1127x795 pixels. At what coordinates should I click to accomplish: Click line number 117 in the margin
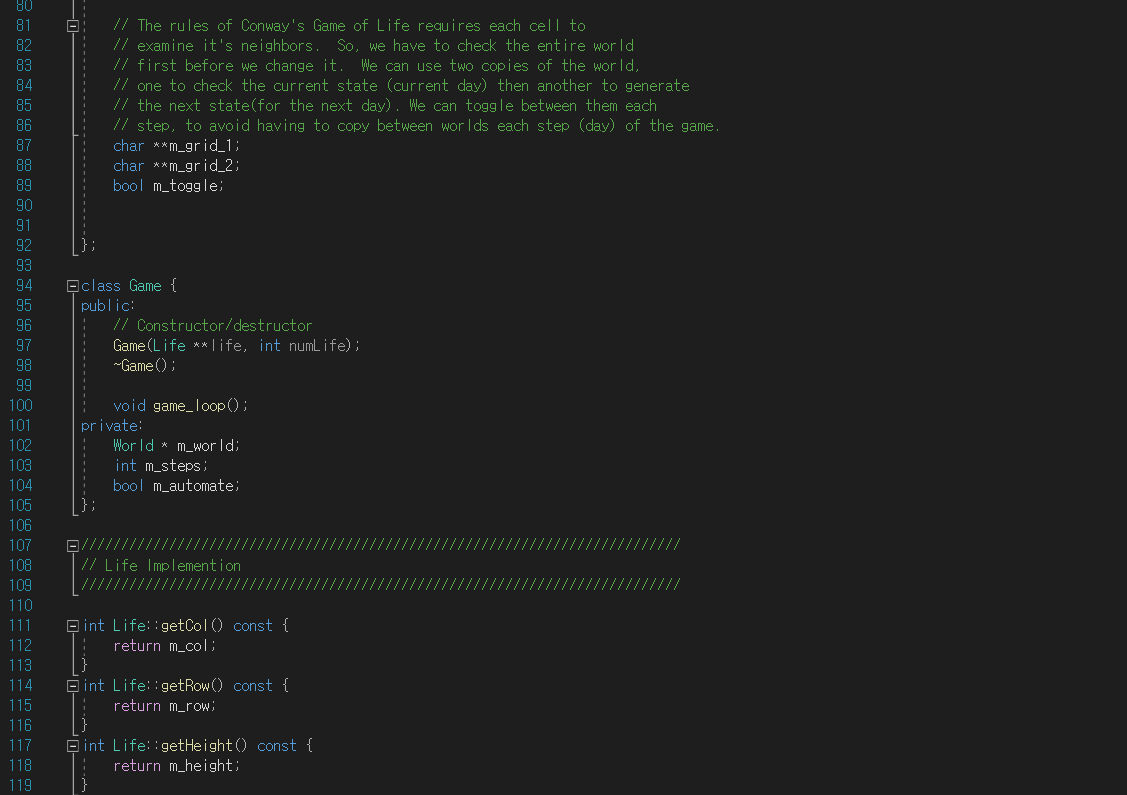tap(20, 745)
